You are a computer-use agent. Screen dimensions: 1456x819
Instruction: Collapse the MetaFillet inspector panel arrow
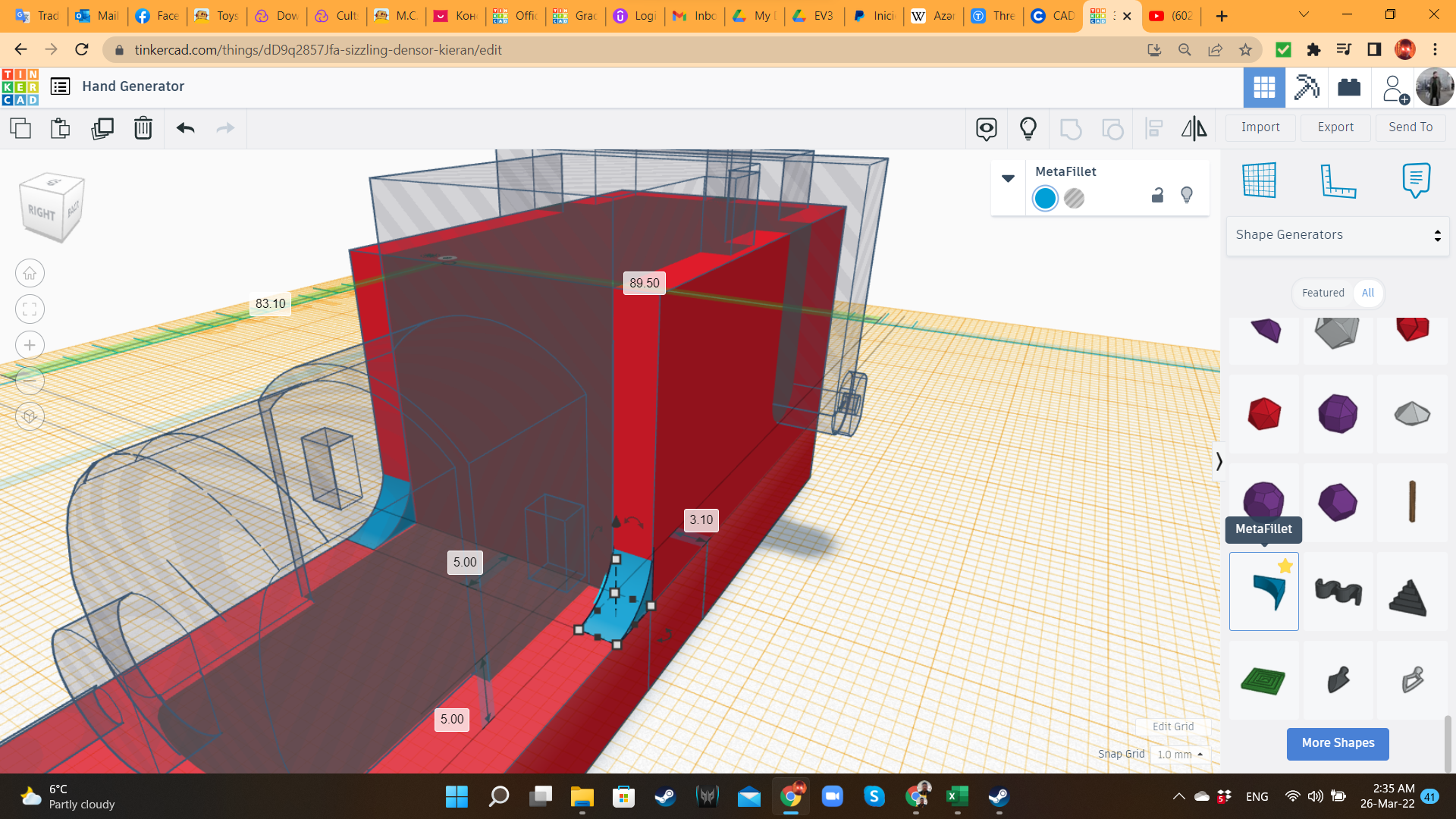(x=1008, y=178)
